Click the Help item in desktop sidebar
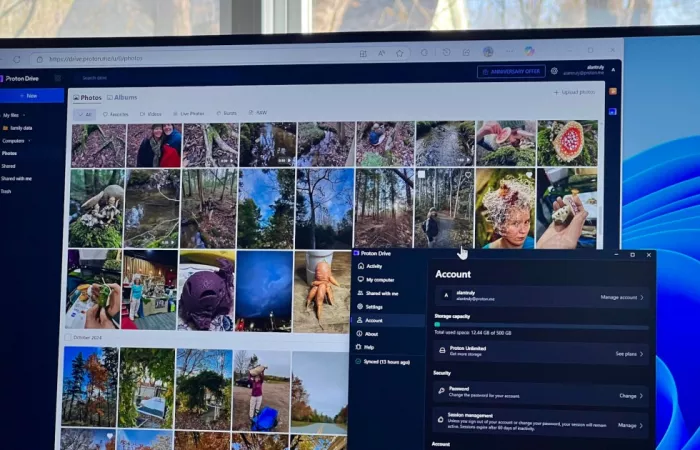 point(370,347)
